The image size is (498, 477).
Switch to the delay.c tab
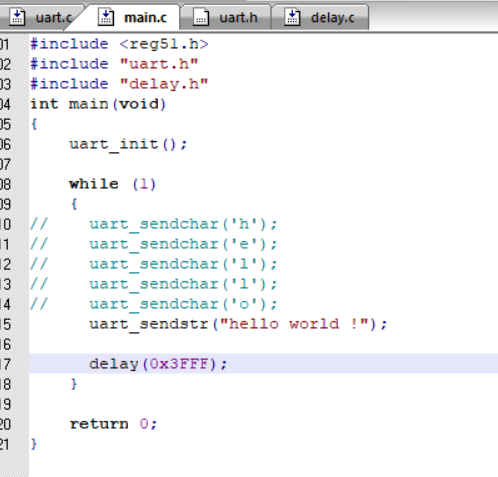click(x=320, y=17)
